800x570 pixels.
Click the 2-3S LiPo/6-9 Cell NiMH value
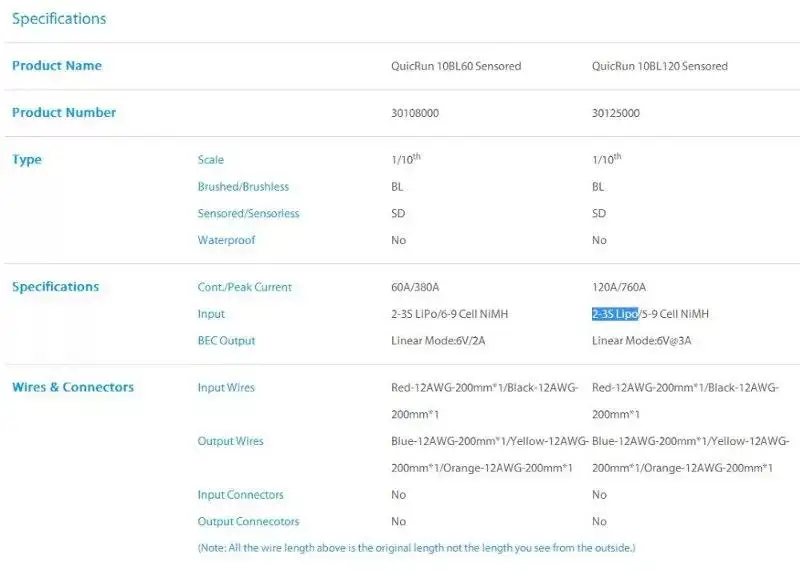449,314
